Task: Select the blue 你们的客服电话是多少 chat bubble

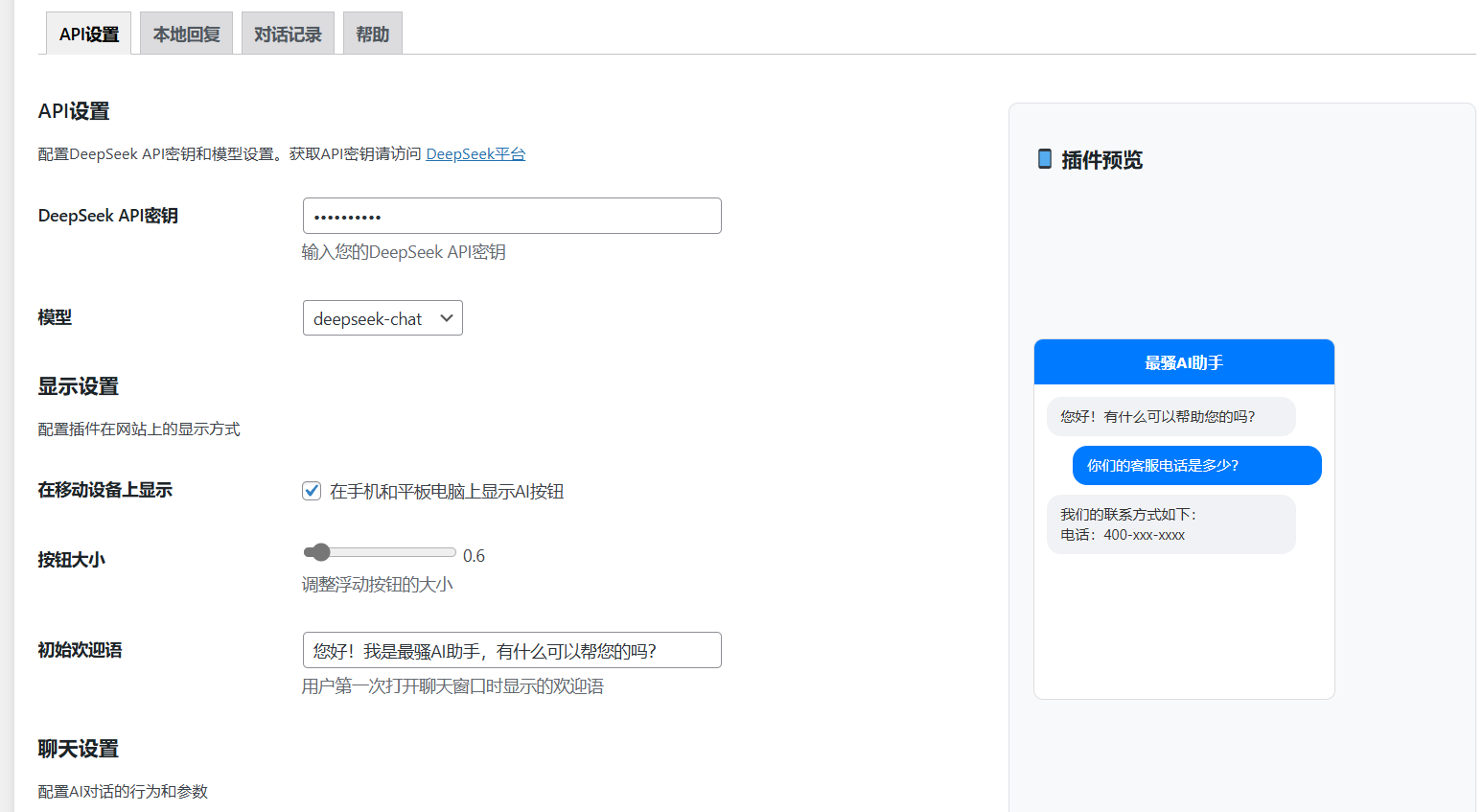Action: tap(1196, 466)
